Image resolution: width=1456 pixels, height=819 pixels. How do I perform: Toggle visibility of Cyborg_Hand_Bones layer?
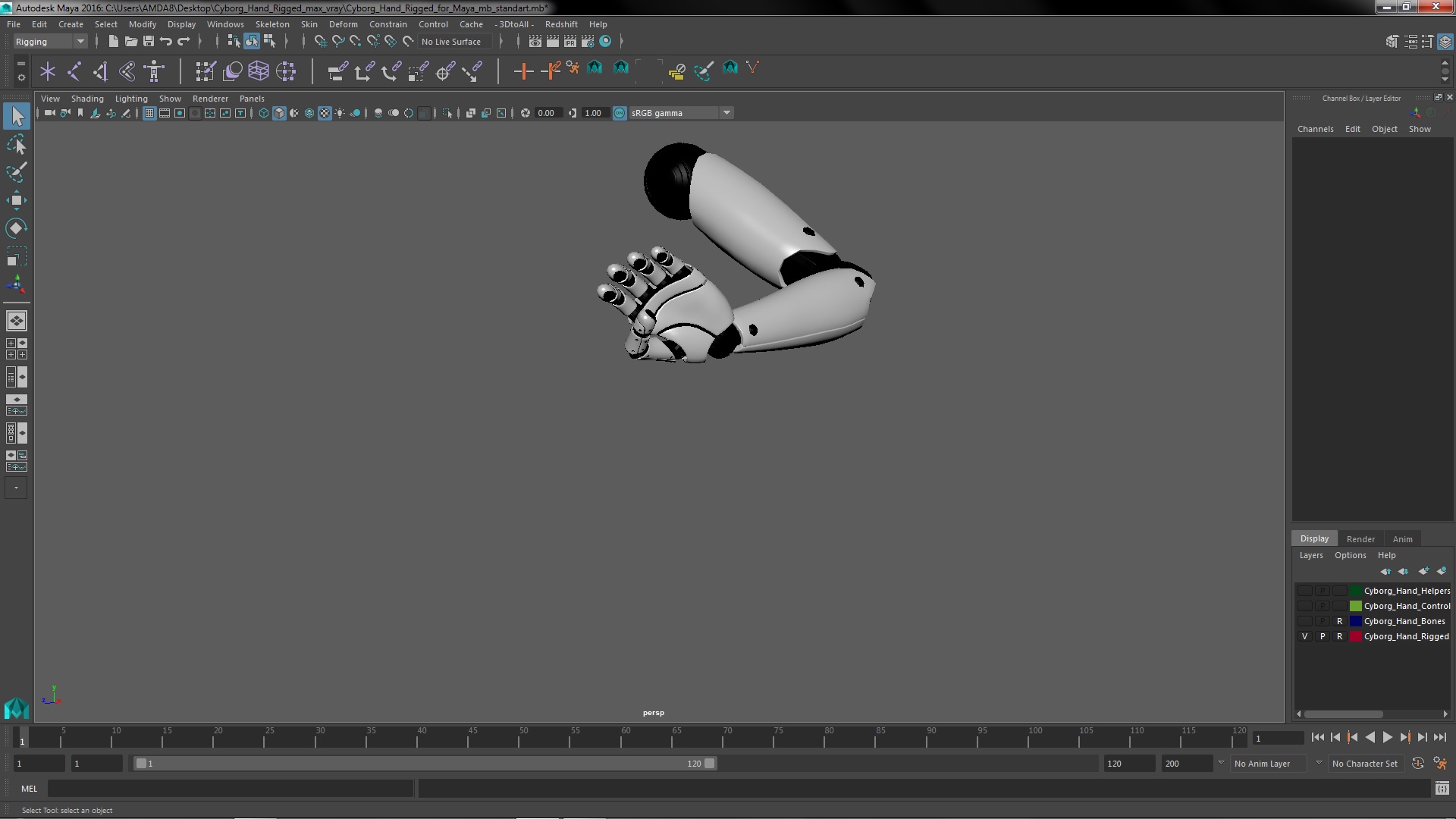1304,621
